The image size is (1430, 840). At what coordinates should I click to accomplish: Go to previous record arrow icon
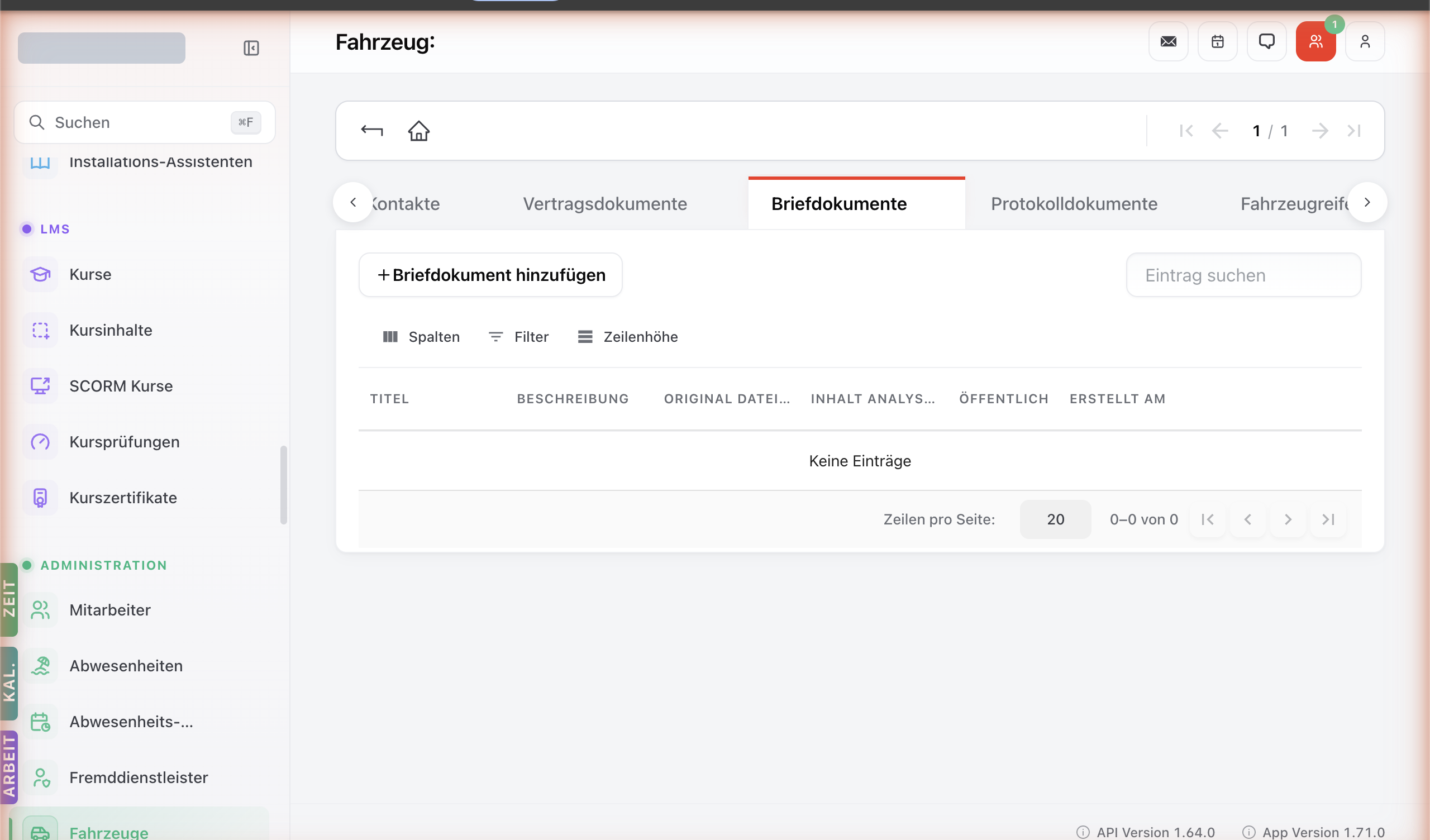pyautogui.click(x=1219, y=131)
